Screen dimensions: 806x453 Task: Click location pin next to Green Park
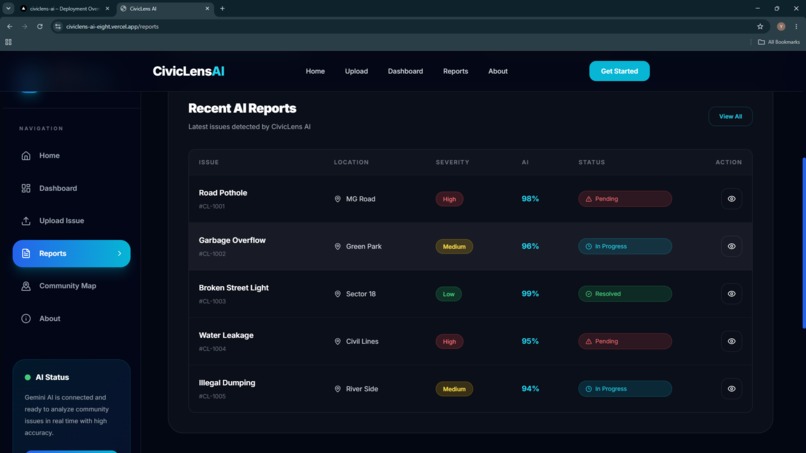(x=338, y=246)
